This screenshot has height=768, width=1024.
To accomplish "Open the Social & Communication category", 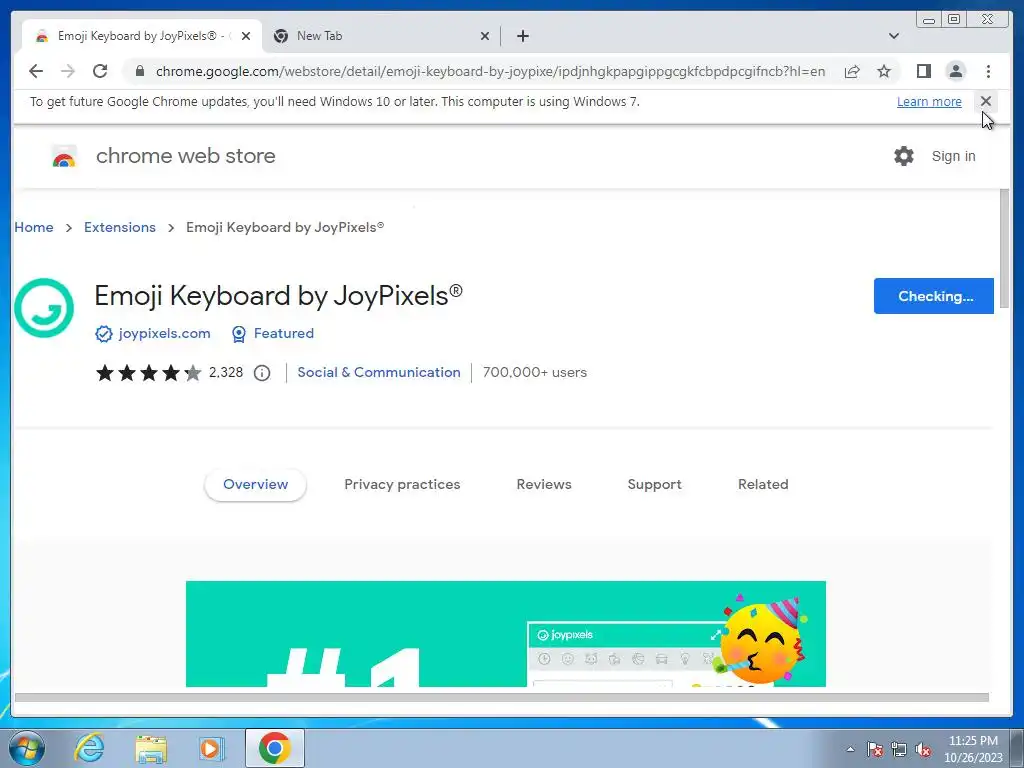I will tap(379, 372).
